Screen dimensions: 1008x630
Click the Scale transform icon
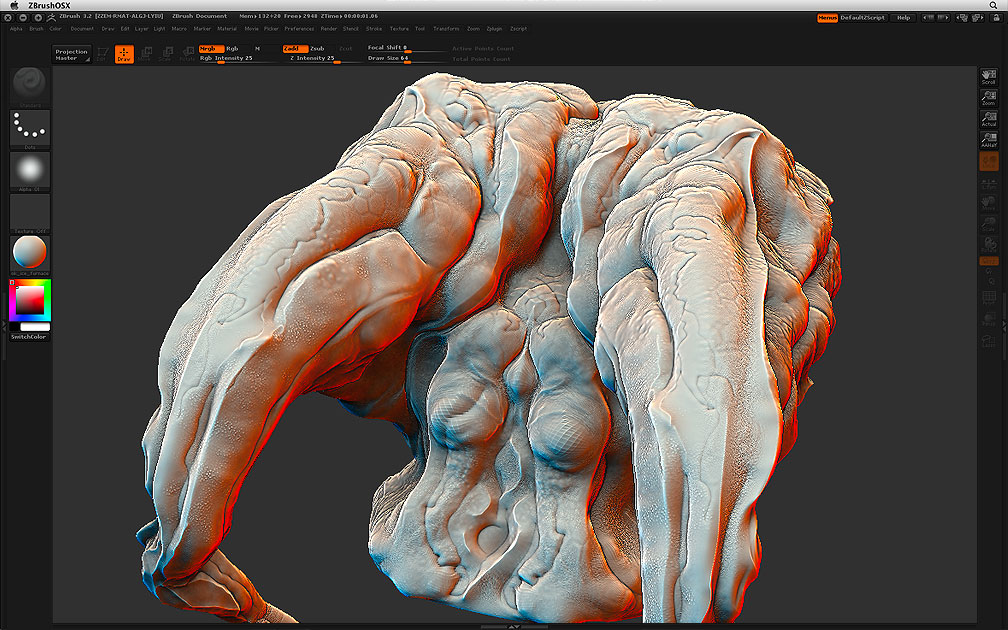click(x=166, y=54)
